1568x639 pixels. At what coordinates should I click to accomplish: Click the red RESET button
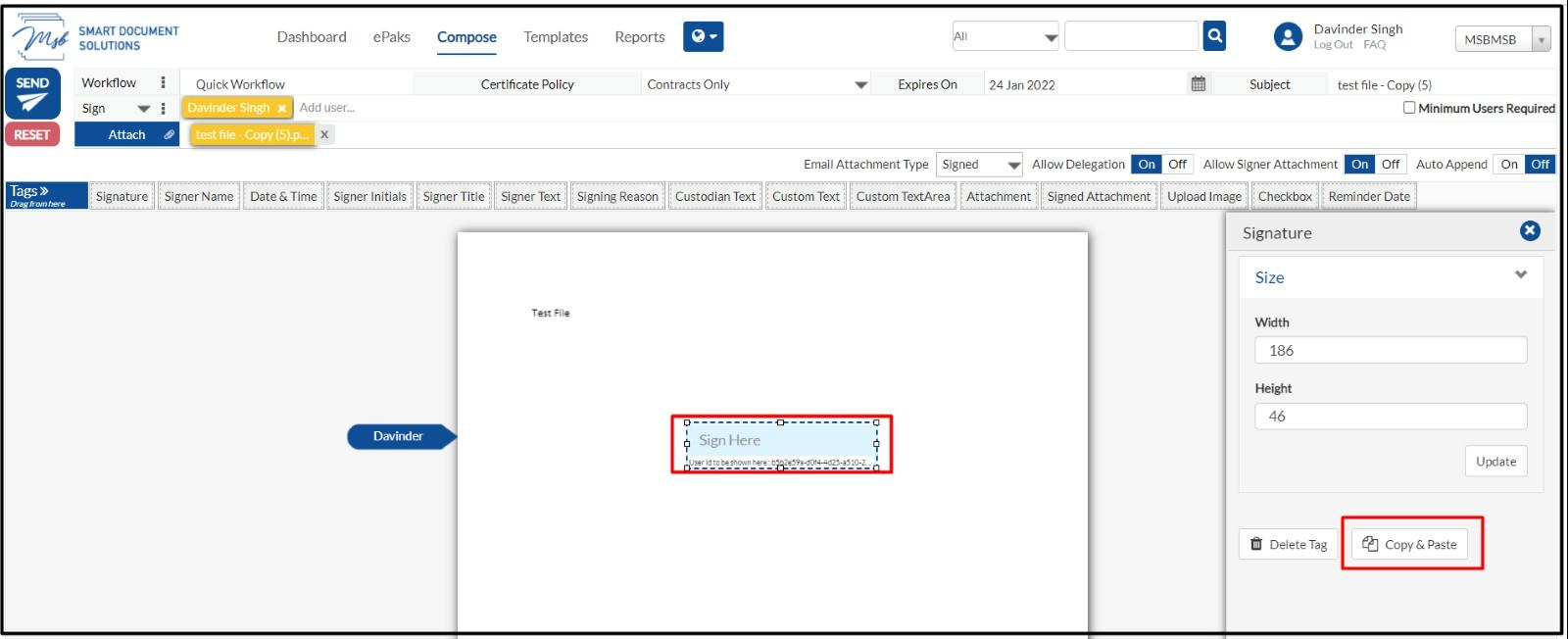click(32, 134)
